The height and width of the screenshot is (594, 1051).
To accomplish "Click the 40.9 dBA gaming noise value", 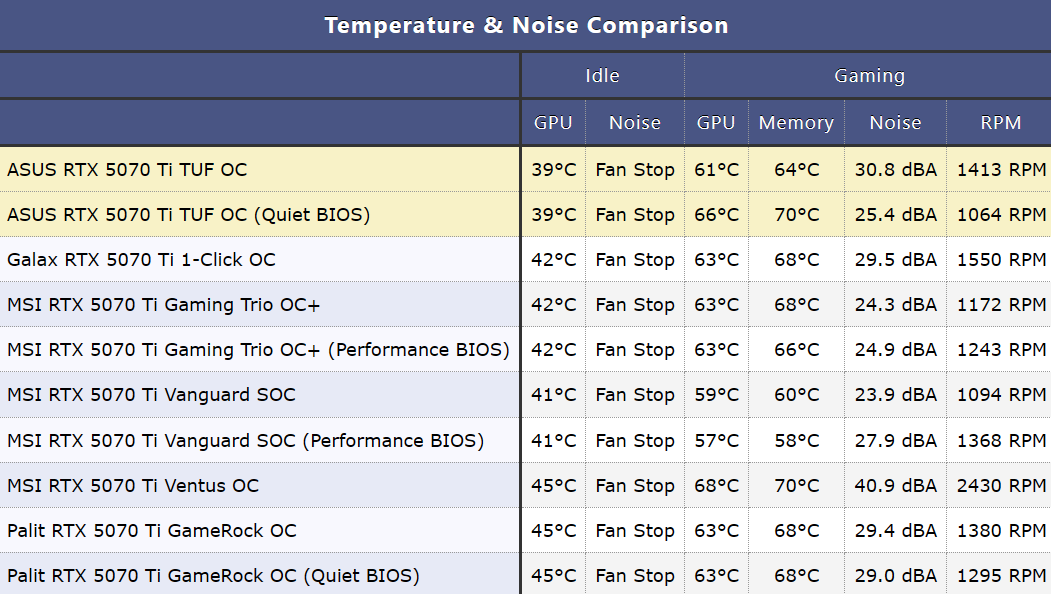I will (x=895, y=486).
